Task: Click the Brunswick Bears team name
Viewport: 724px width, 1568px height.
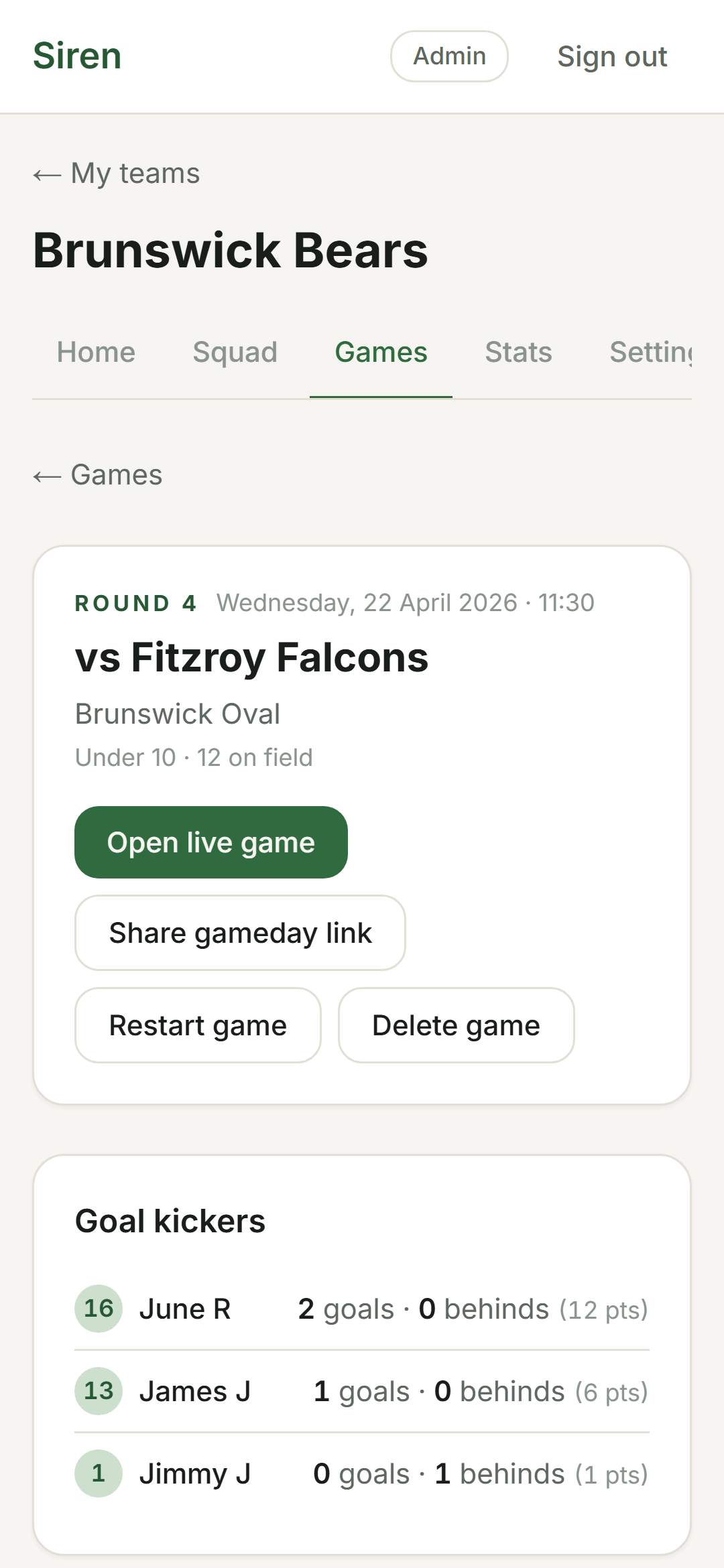Action: tap(230, 250)
